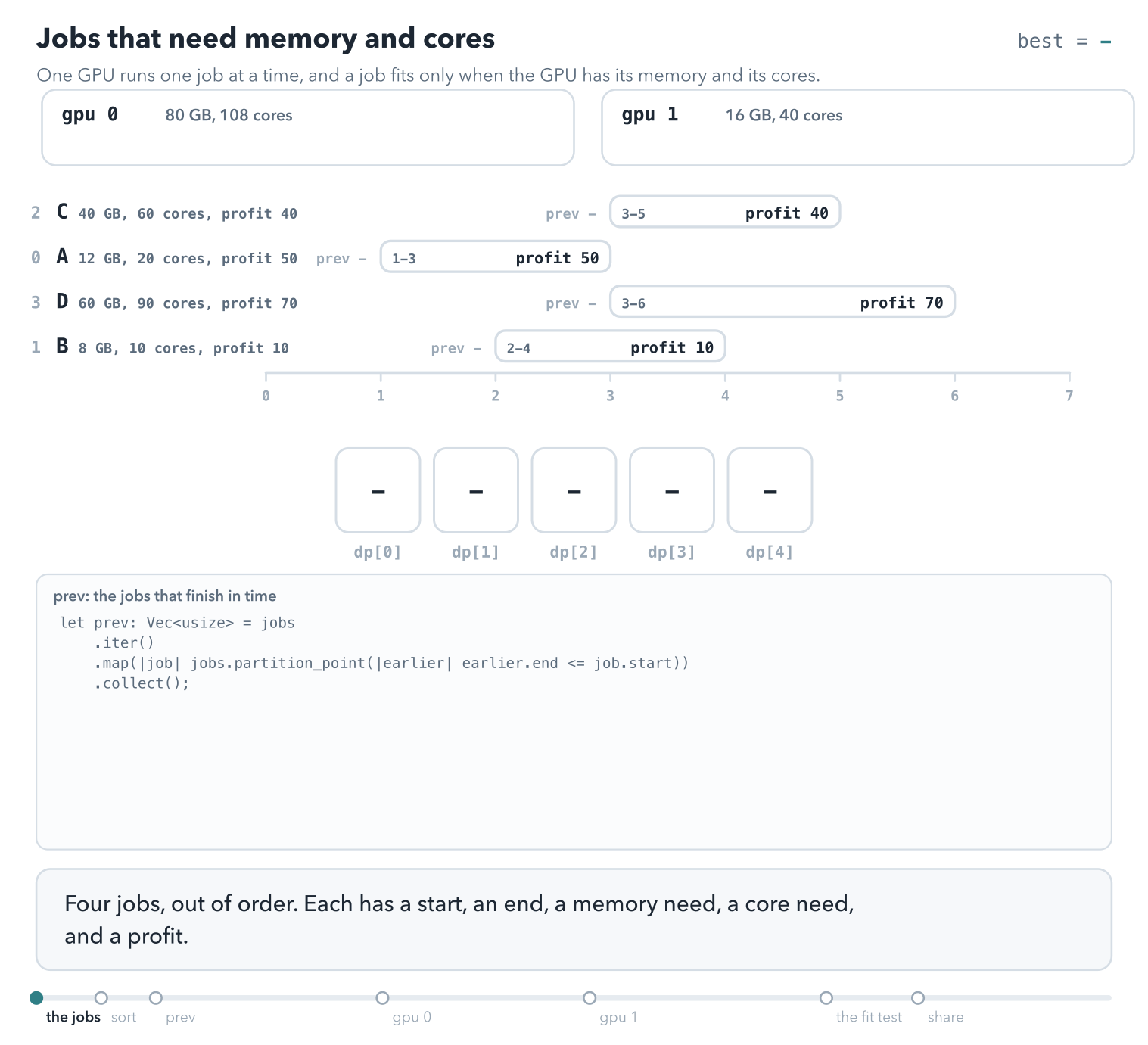Click the timeline axis tick label 5
Viewport: 1148px width, 1045px height.
pyautogui.click(x=840, y=396)
